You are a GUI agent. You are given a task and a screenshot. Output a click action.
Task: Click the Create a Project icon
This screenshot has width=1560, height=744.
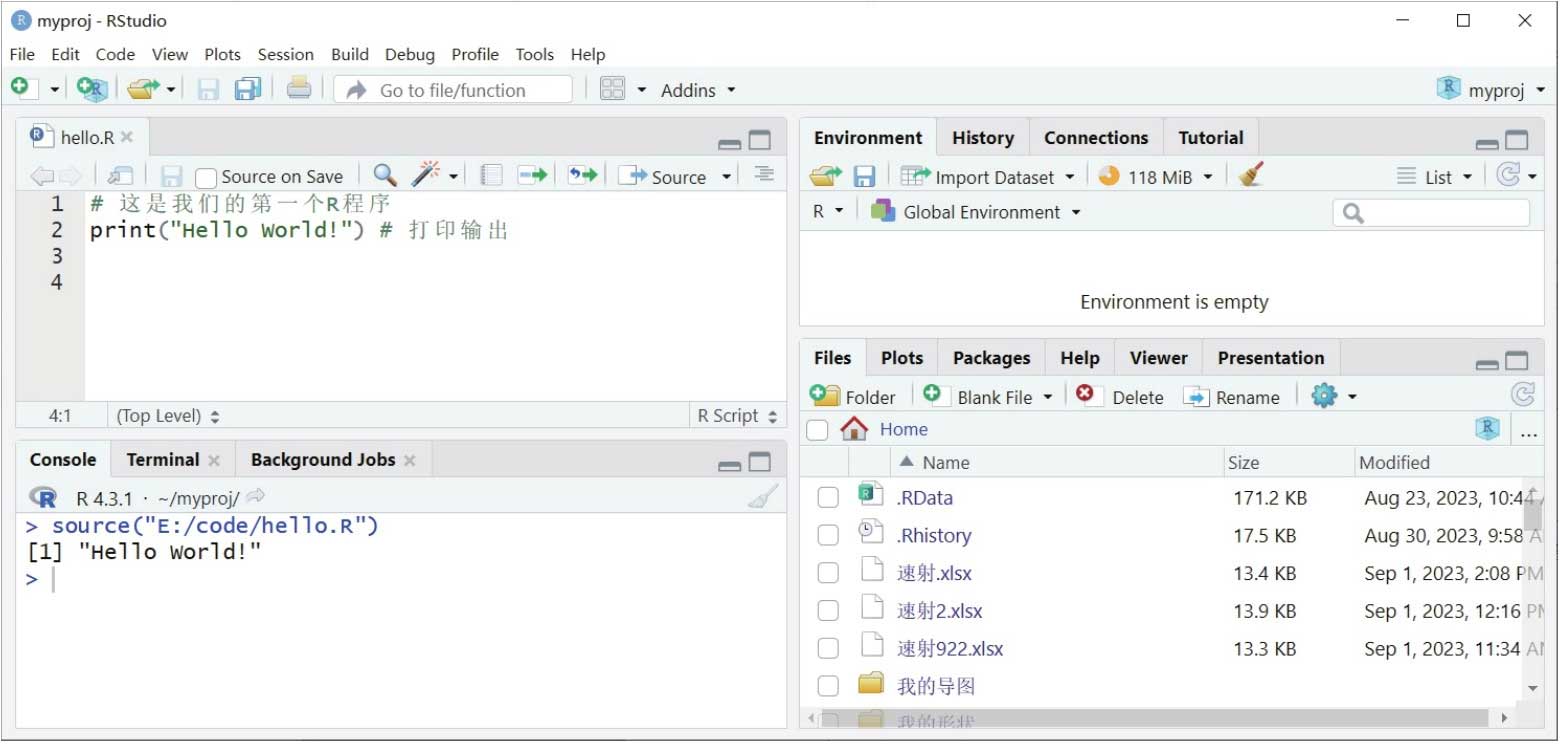[92, 89]
